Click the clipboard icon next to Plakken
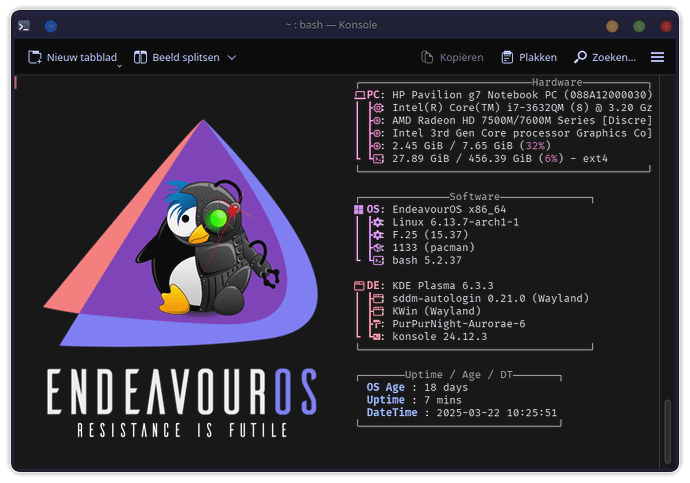Screen dimensions: 690x483 point(507,57)
